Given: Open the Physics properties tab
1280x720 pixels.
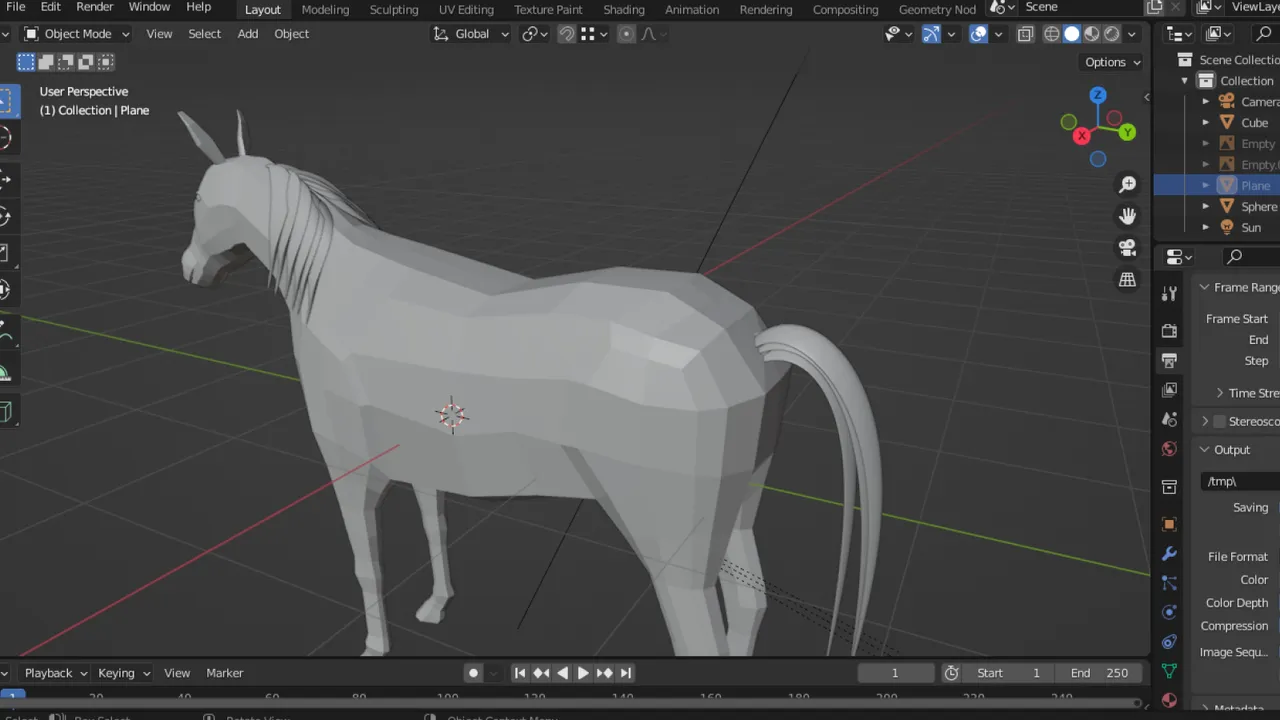Looking at the screenshot, I should (x=1169, y=612).
